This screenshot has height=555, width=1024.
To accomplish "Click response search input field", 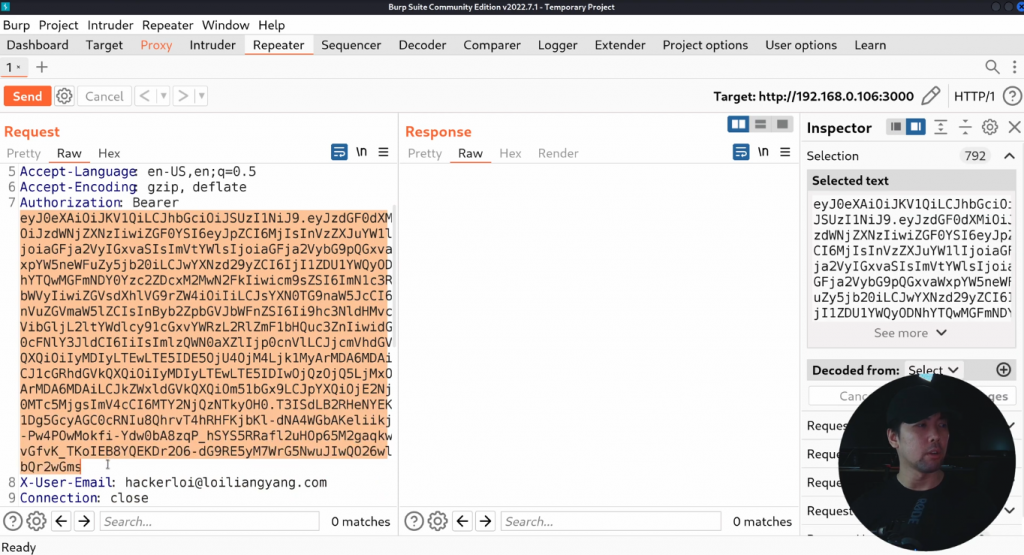I will [x=611, y=521].
